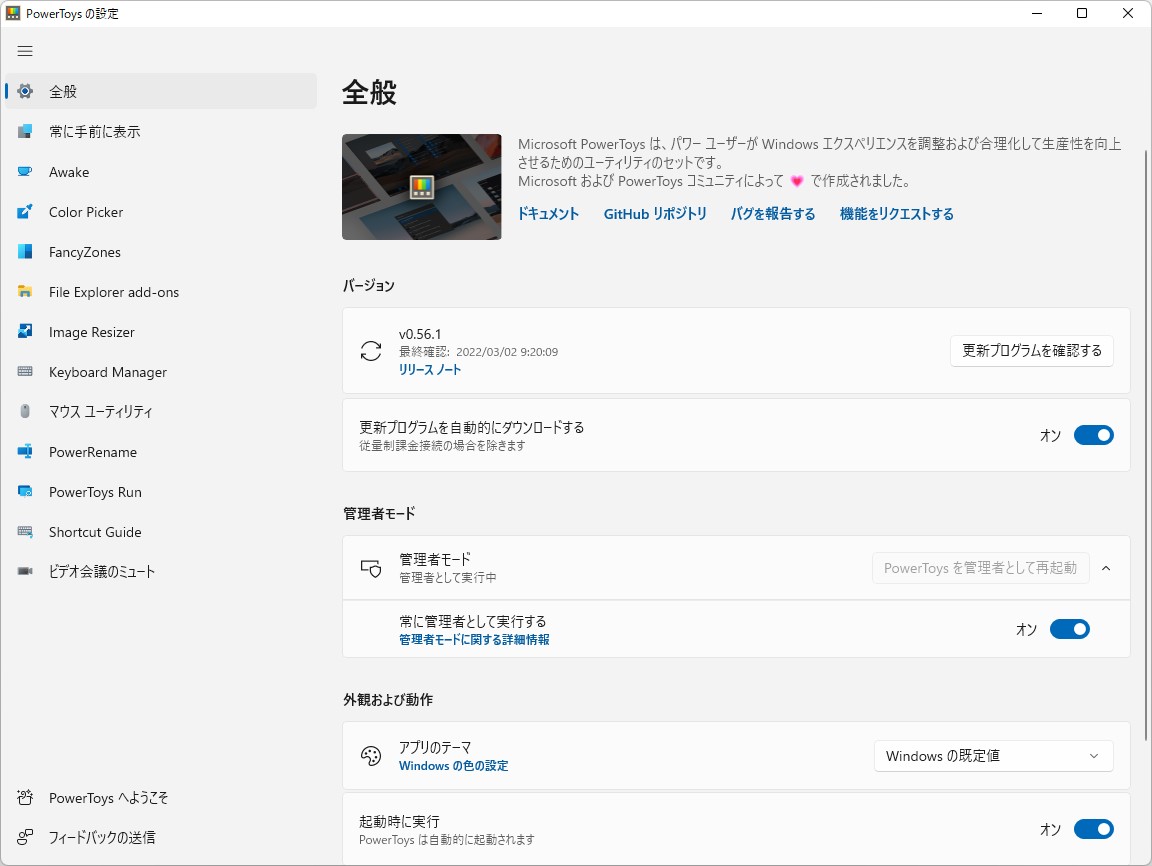1152x866 pixels.
Task: Click the FancyZones layout icon
Action: 25,252
